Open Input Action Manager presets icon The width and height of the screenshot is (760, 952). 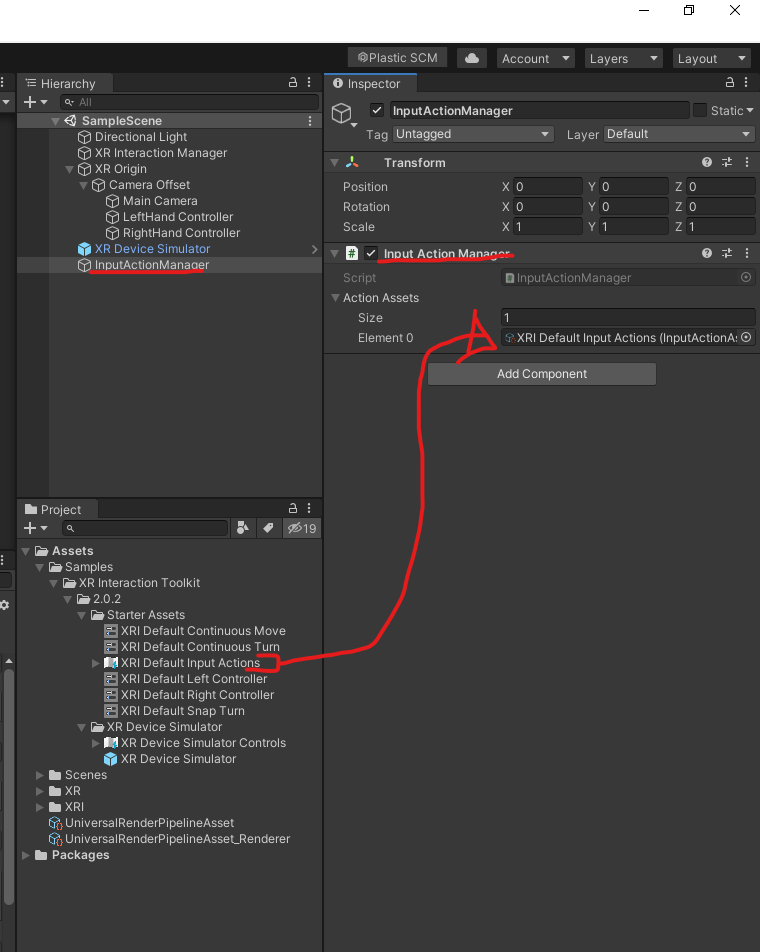727,253
